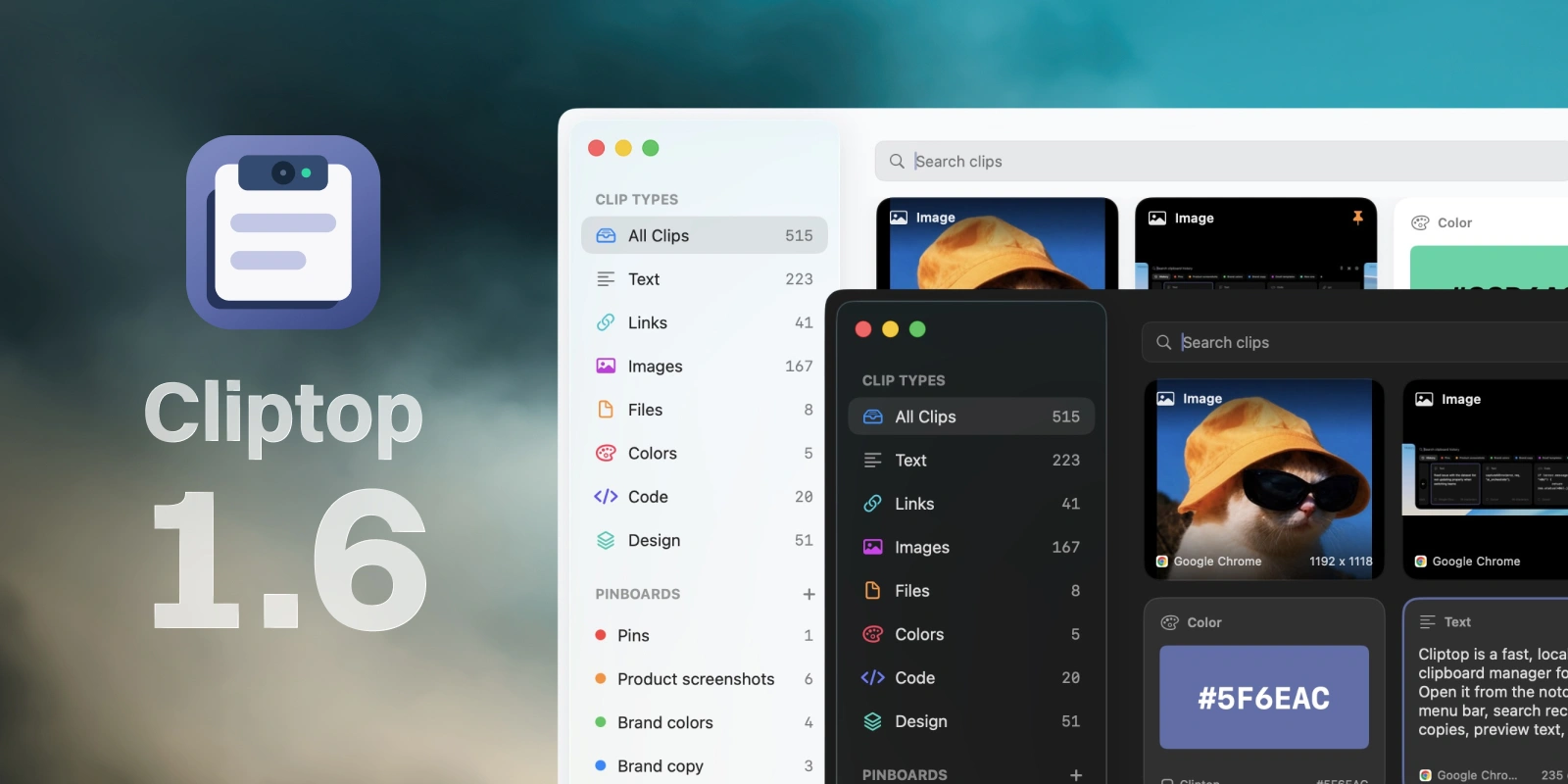
Task: Click the pin icon on light window image card
Action: 1357,218
